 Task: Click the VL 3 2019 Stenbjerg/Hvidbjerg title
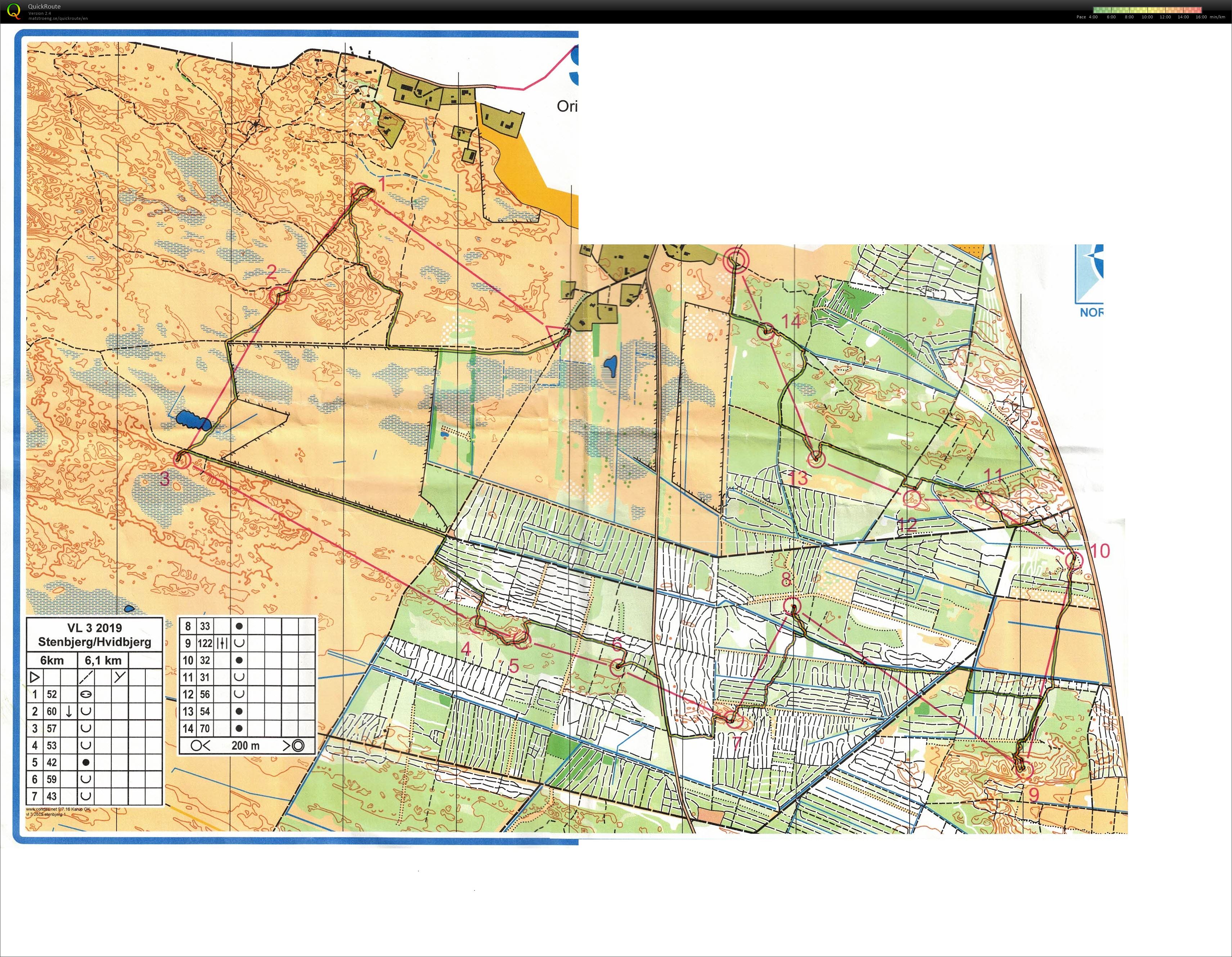tap(94, 635)
